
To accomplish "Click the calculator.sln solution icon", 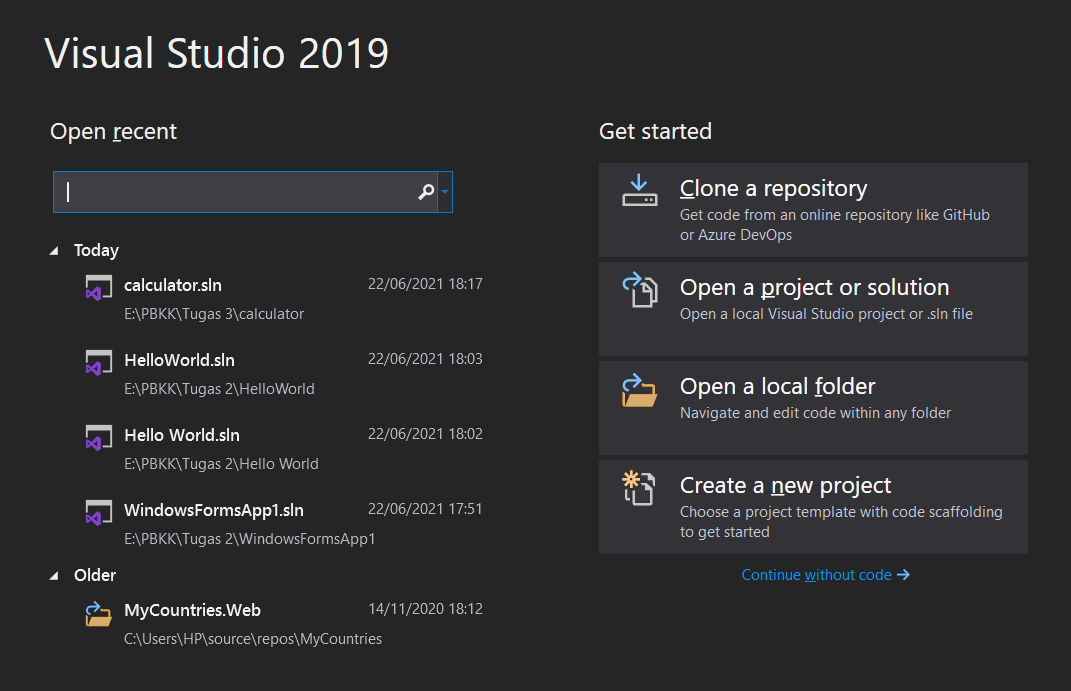I will (98, 287).
